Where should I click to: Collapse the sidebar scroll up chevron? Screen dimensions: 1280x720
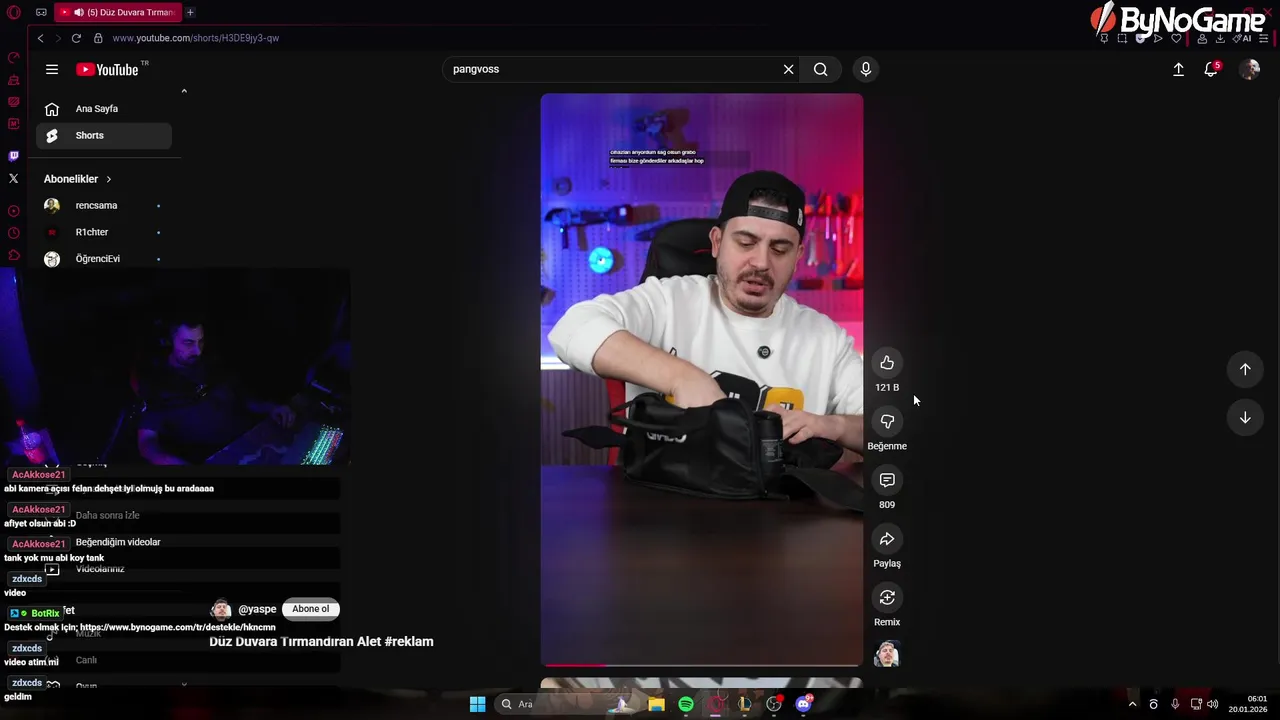(184, 91)
